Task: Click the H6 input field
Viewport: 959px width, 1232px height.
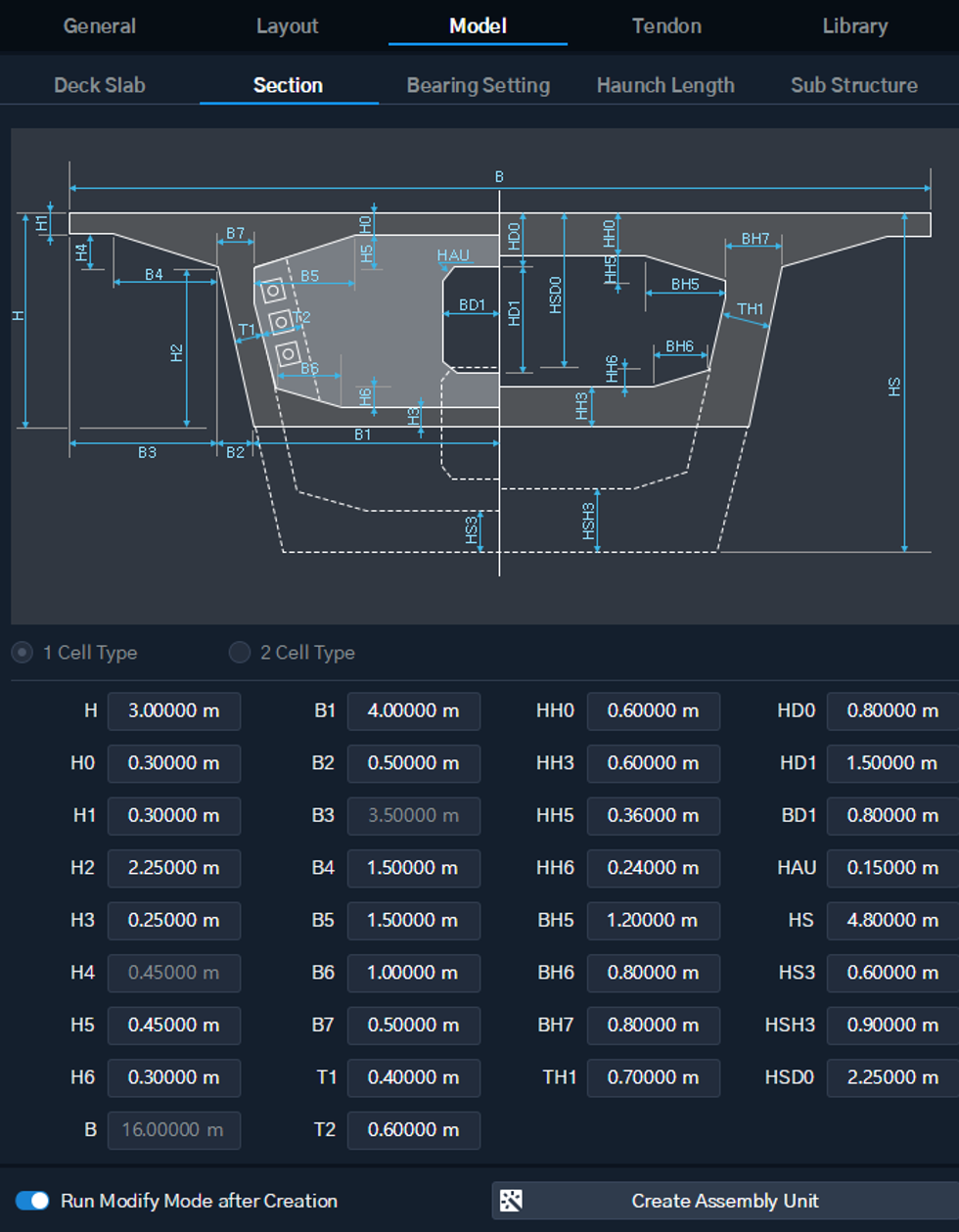Action: [174, 1077]
